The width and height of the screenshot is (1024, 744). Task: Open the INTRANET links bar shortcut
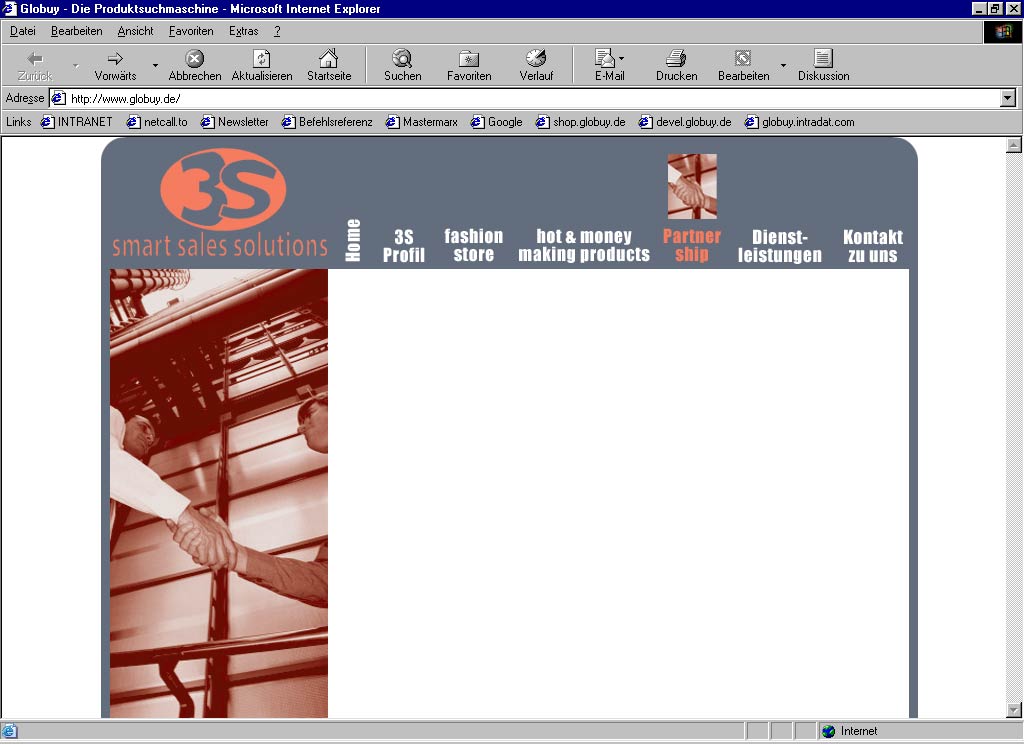(76, 122)
